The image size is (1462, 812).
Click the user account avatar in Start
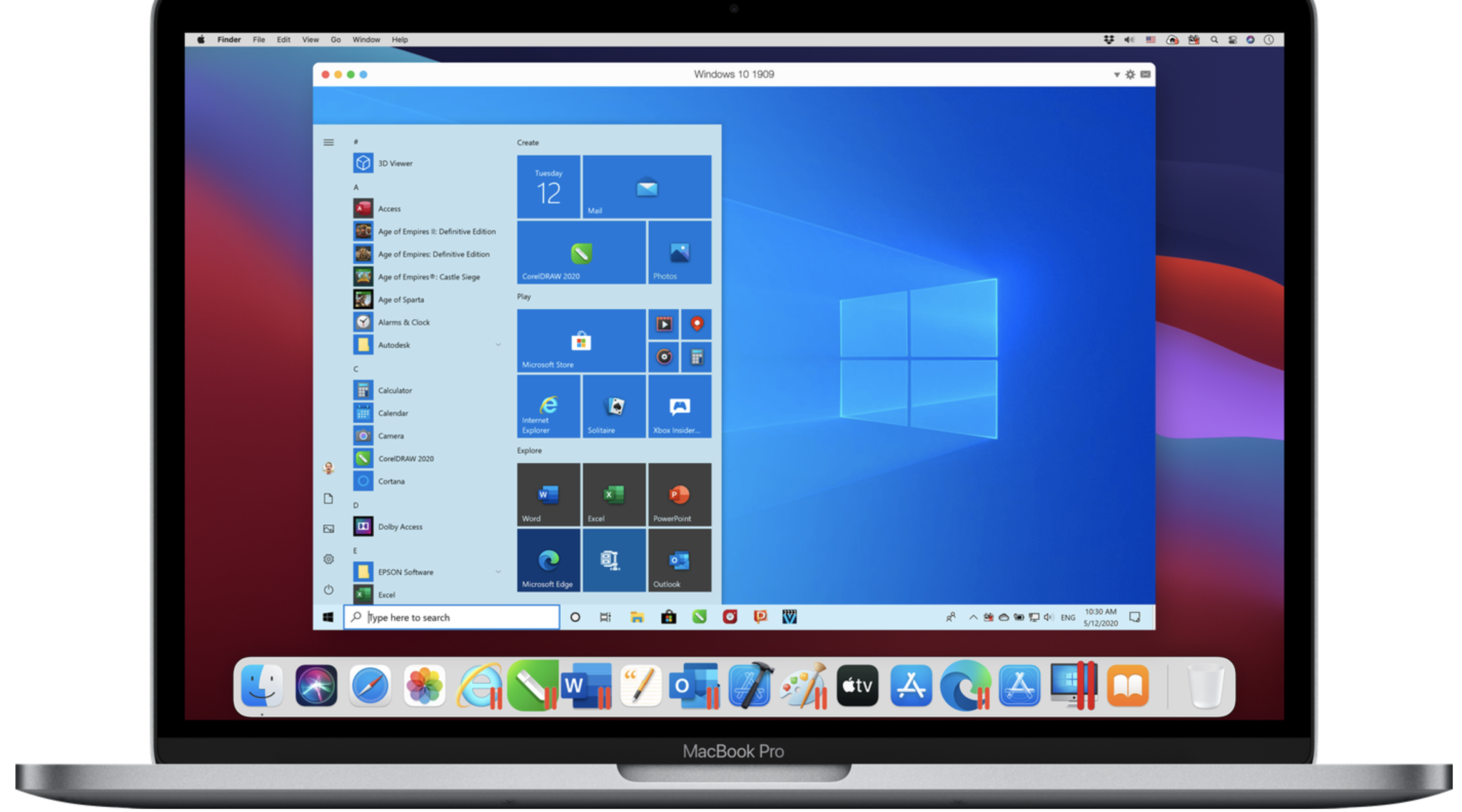(x=328, y=468)
